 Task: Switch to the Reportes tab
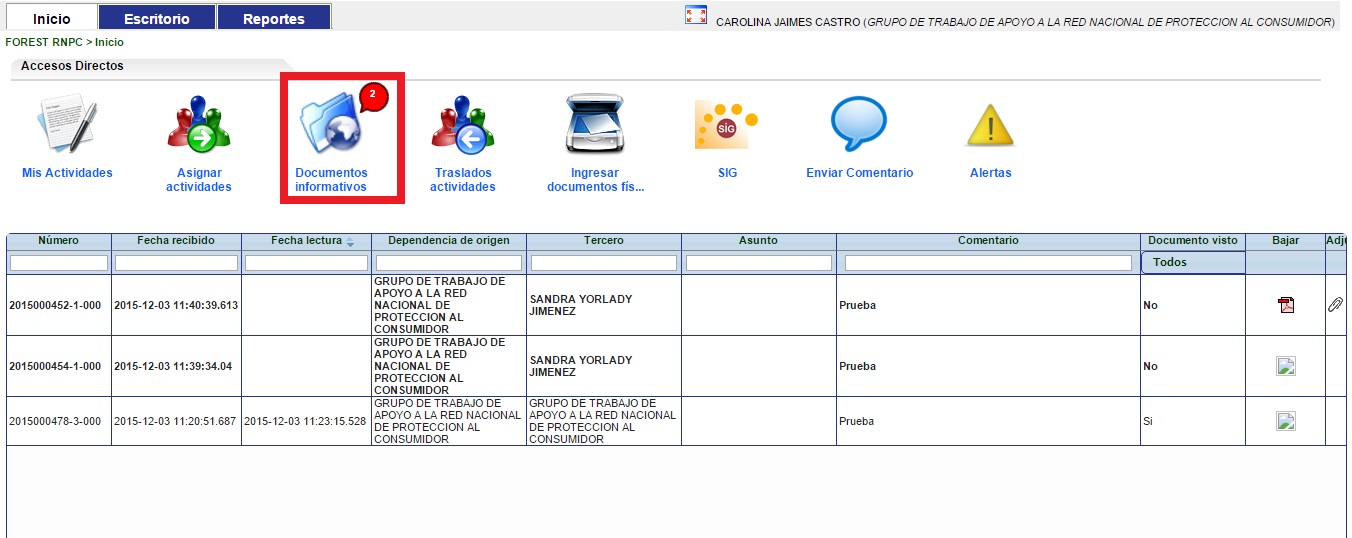(x=273, y=19)
